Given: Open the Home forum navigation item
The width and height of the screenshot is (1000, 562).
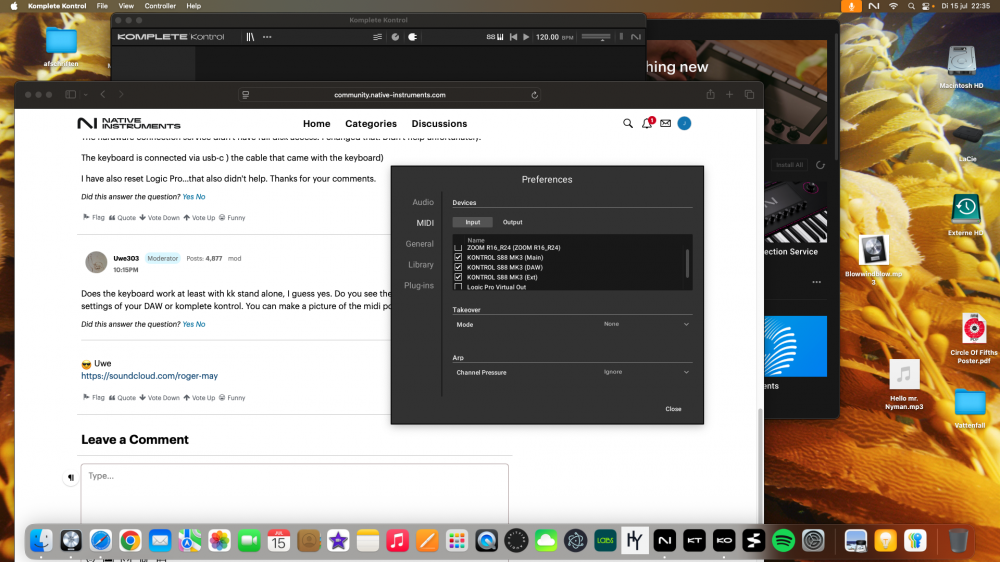Looking at the screenshot, I should 316,124.
